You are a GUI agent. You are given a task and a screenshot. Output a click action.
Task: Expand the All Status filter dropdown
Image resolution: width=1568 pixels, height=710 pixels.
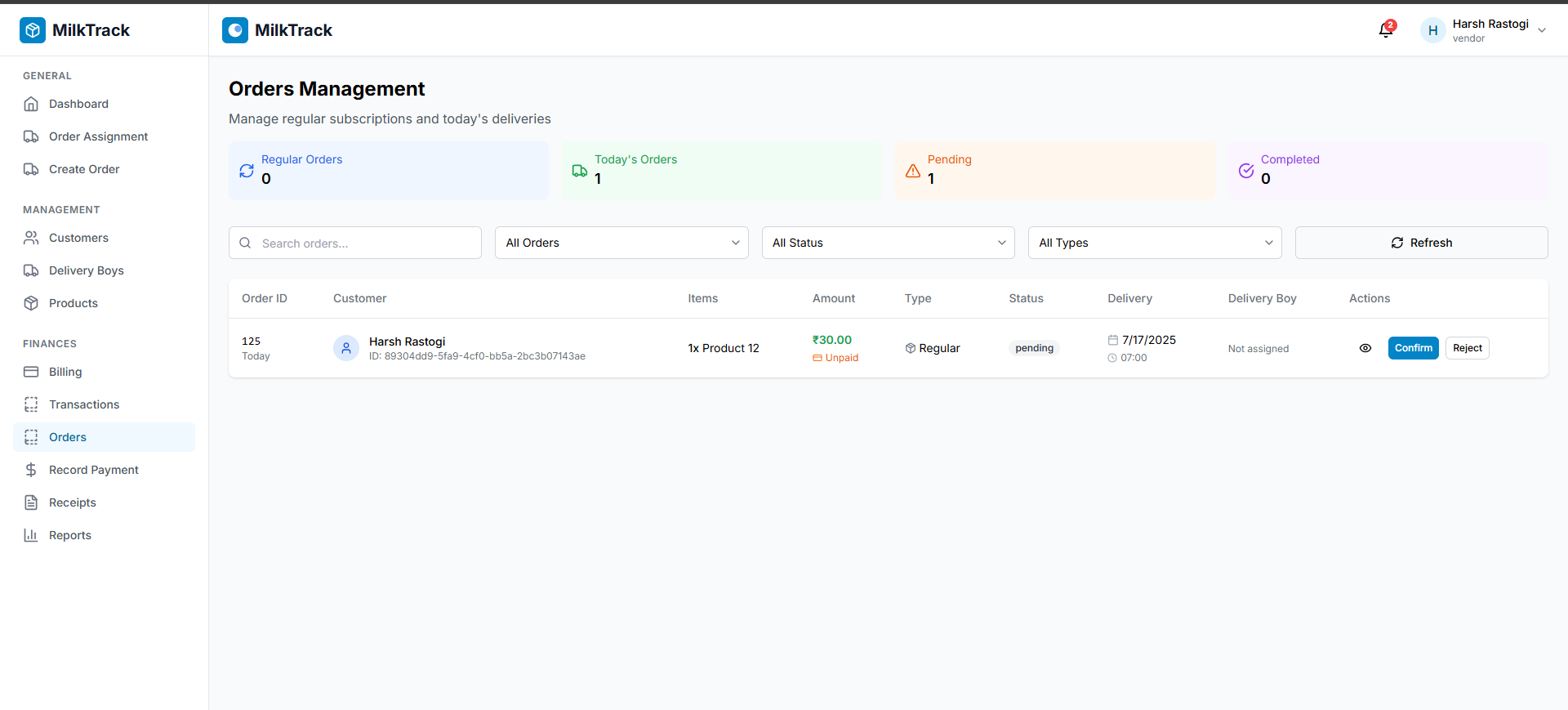click(x=888, y=243)
